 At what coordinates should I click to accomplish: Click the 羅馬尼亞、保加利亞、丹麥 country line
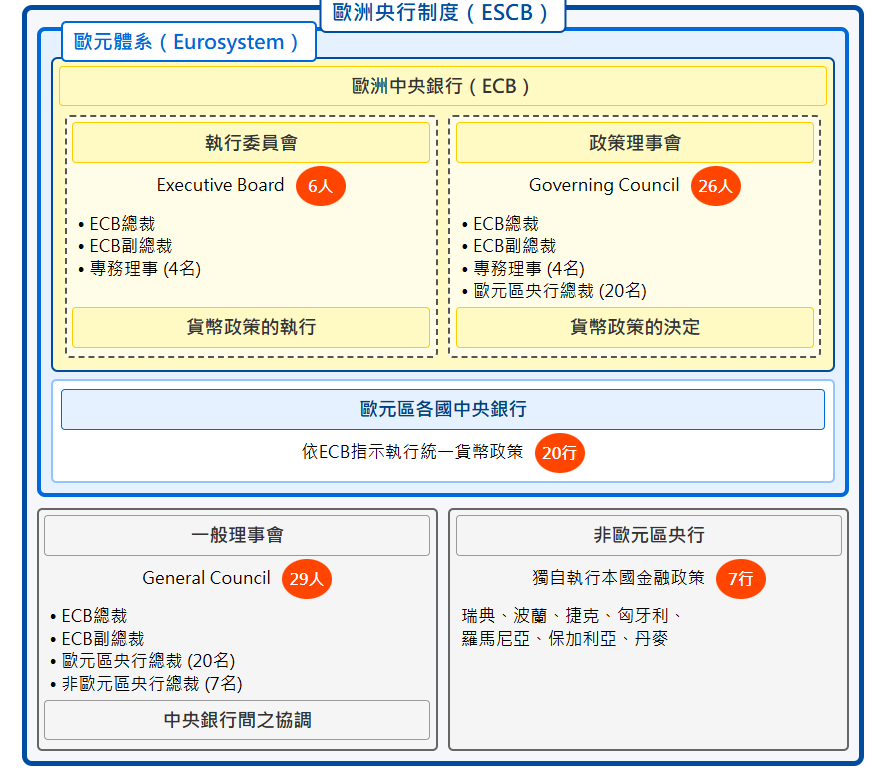coord(565,638)
